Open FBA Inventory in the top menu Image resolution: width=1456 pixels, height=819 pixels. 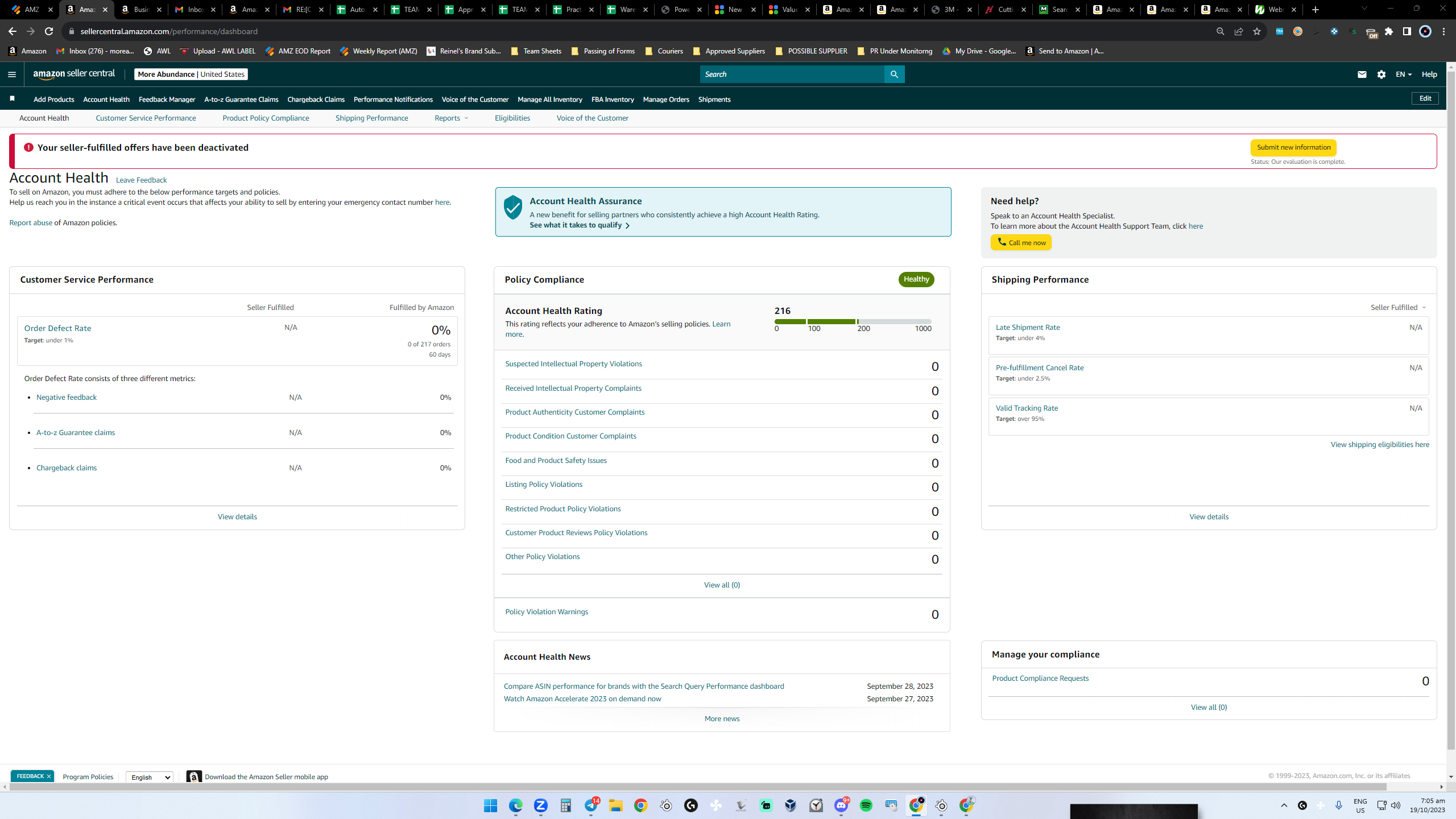tap(613, 100)
